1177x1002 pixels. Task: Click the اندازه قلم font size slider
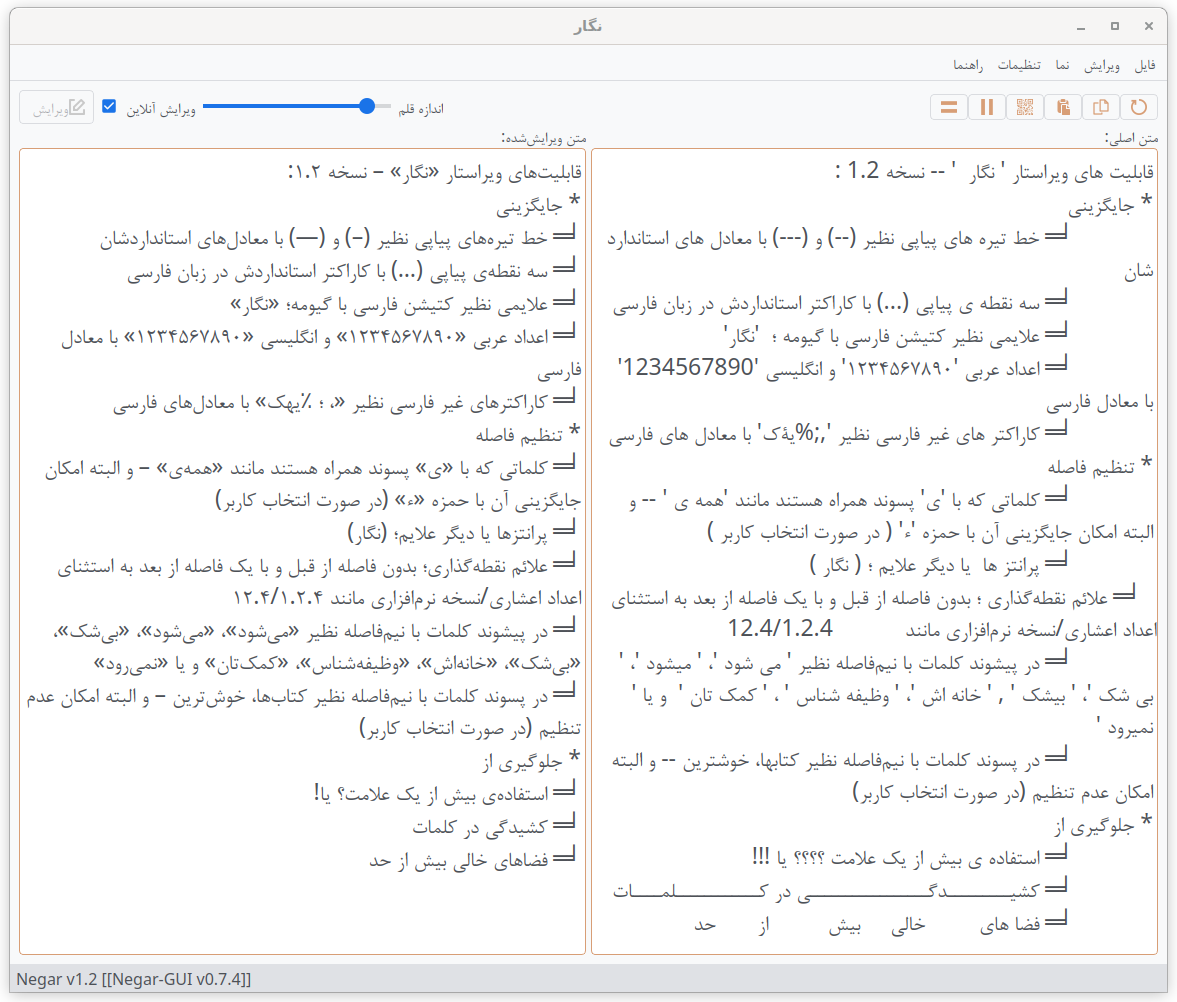click(x=297, y=107)
